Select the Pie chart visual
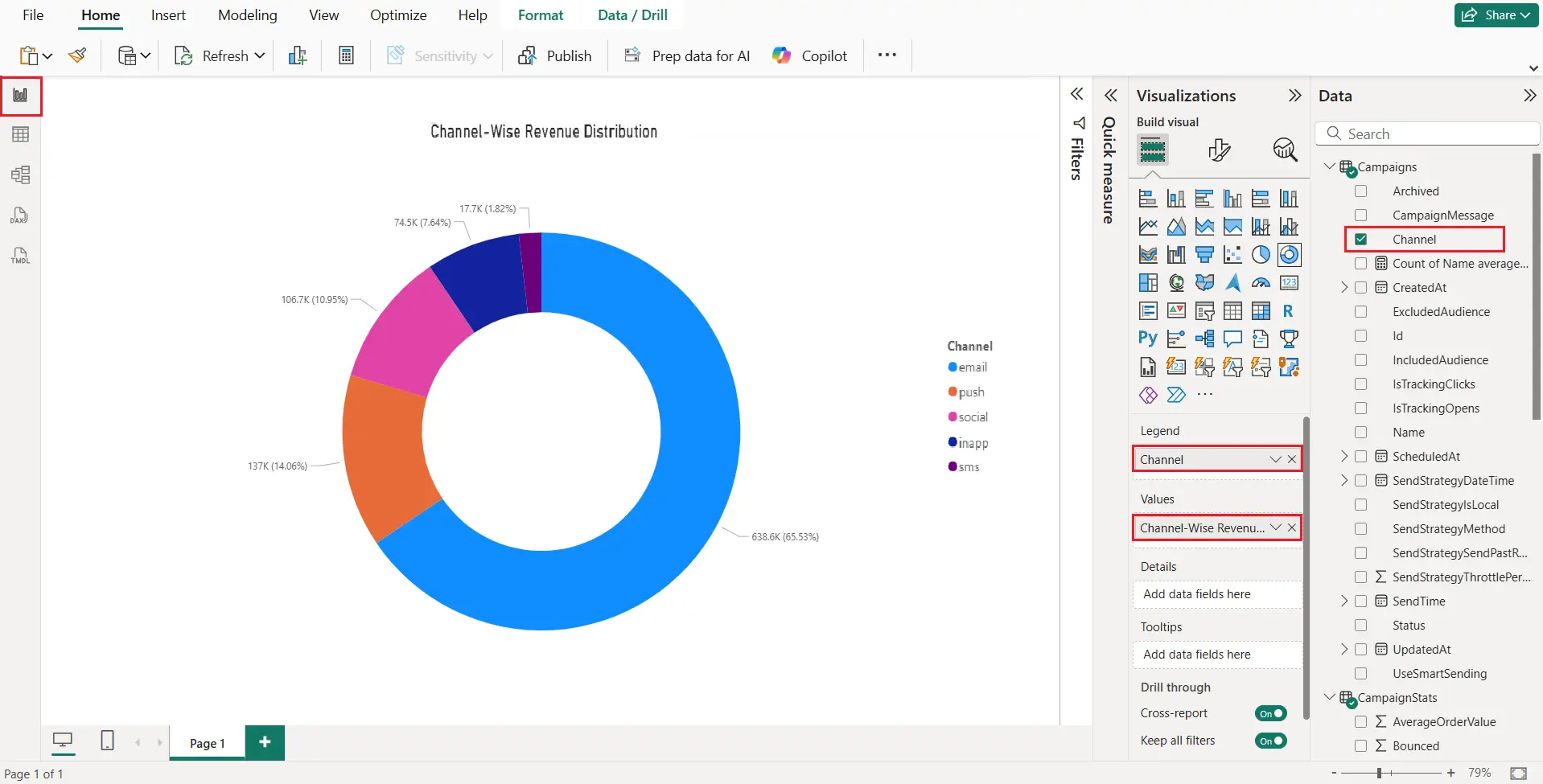Screen dimensions: 1543x784 (1261, 254)
